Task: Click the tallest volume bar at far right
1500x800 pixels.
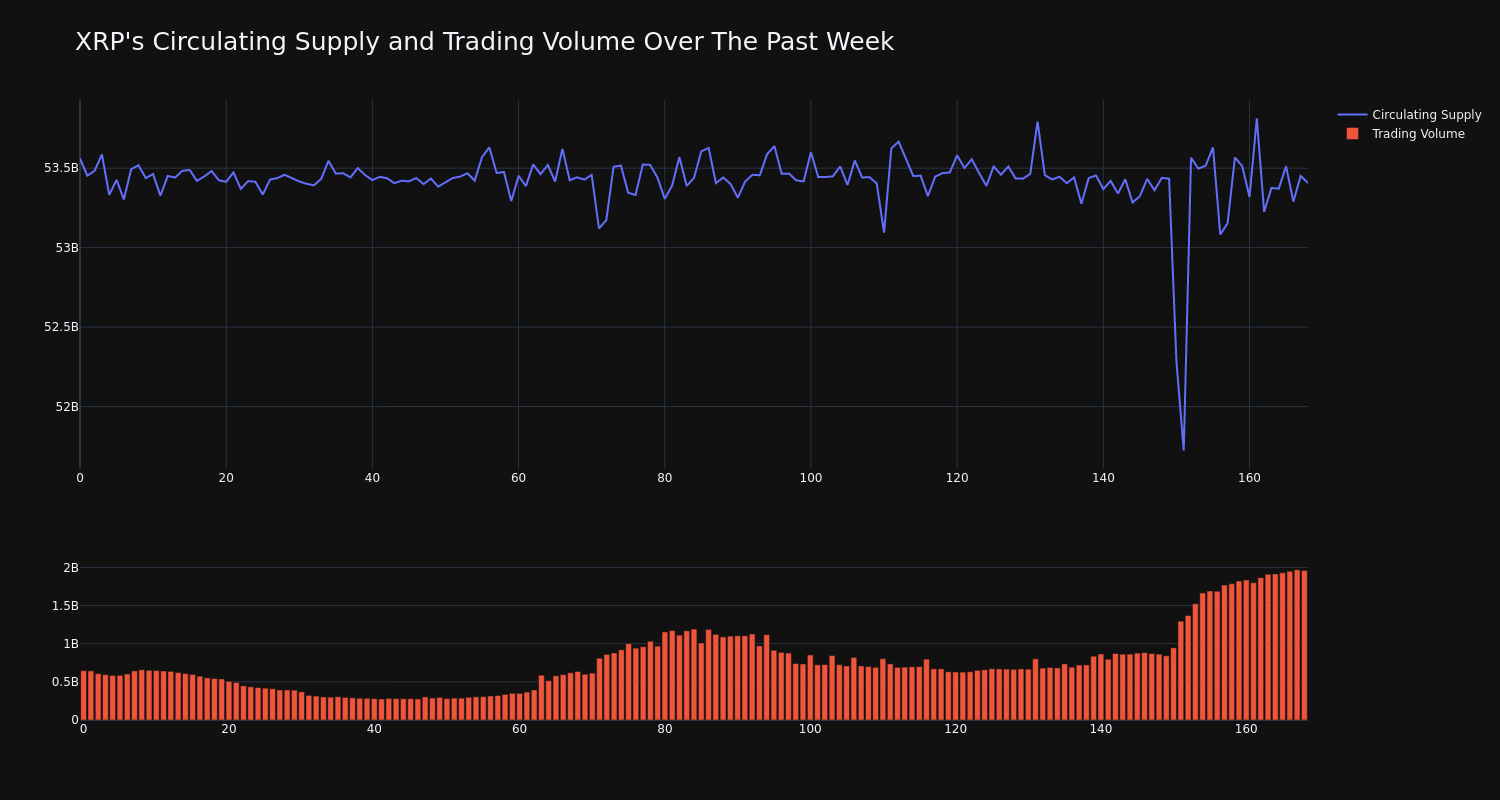Action: coord(1297,645)
